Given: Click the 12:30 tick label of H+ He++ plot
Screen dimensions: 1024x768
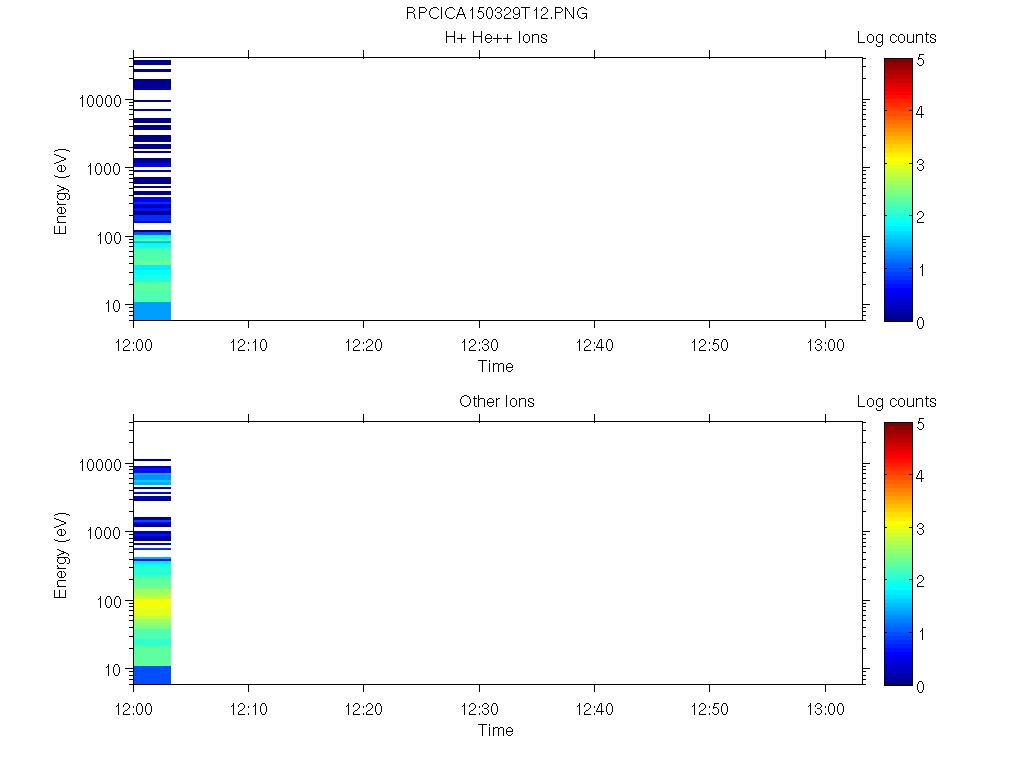Looking at the screenshot, I should (479, 345).
